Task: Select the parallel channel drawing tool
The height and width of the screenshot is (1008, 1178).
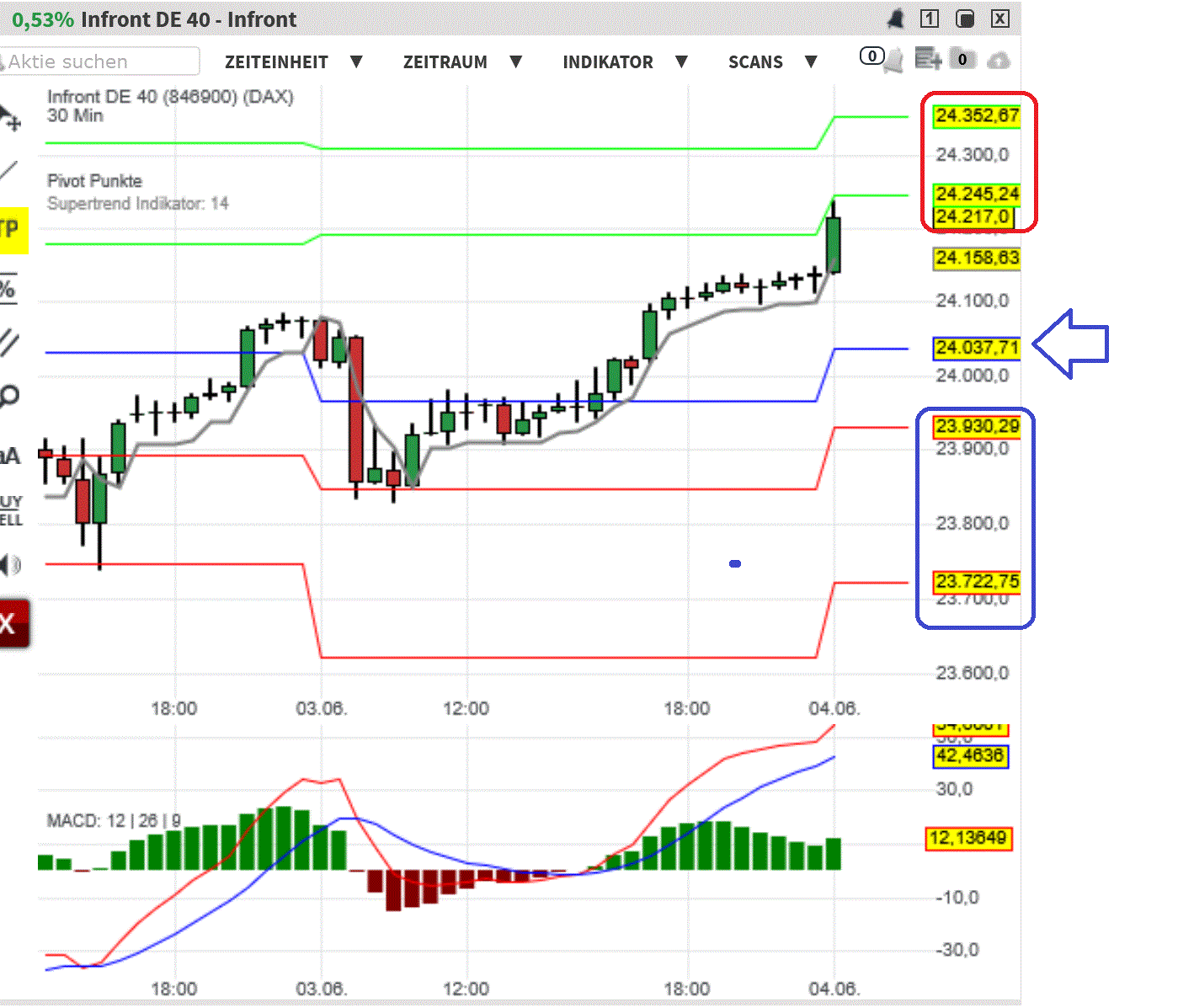Action: click(10, 343)
